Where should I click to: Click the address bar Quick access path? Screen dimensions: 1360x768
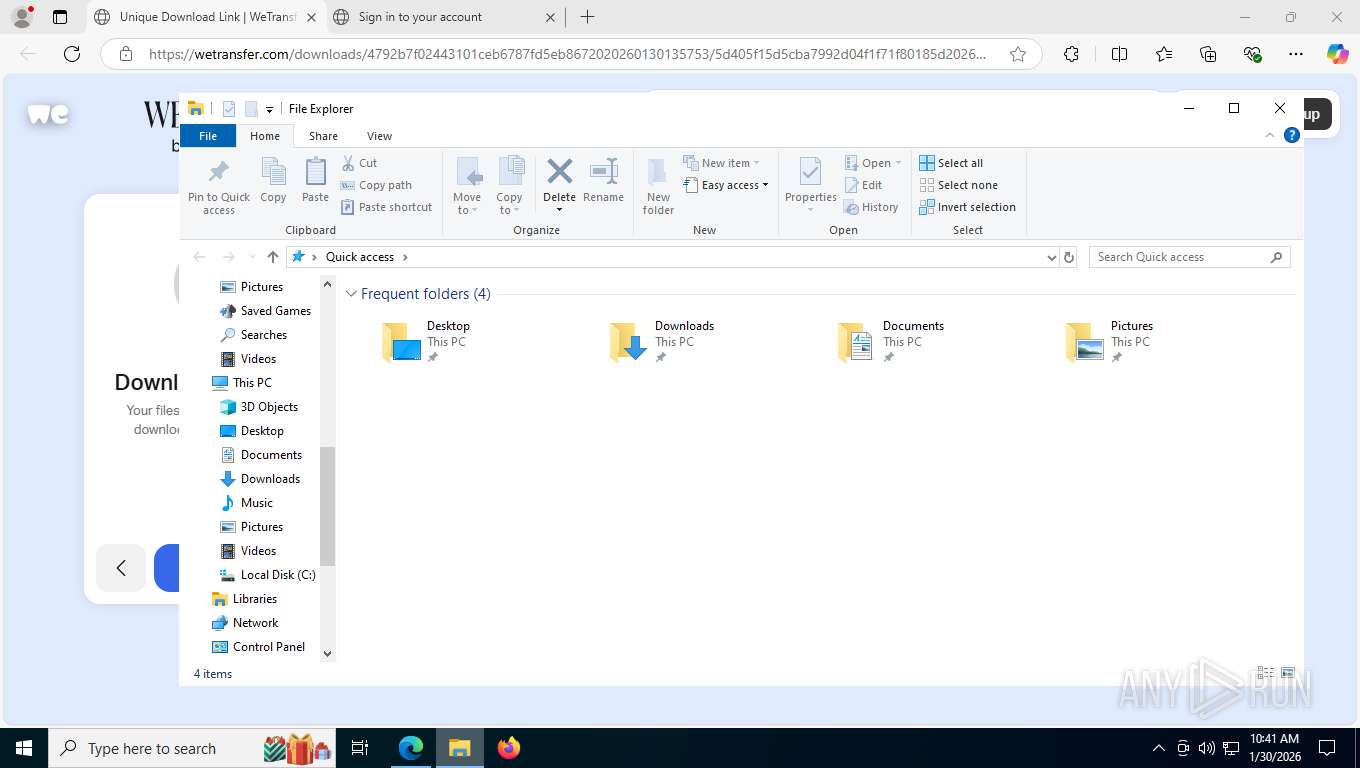360,257
